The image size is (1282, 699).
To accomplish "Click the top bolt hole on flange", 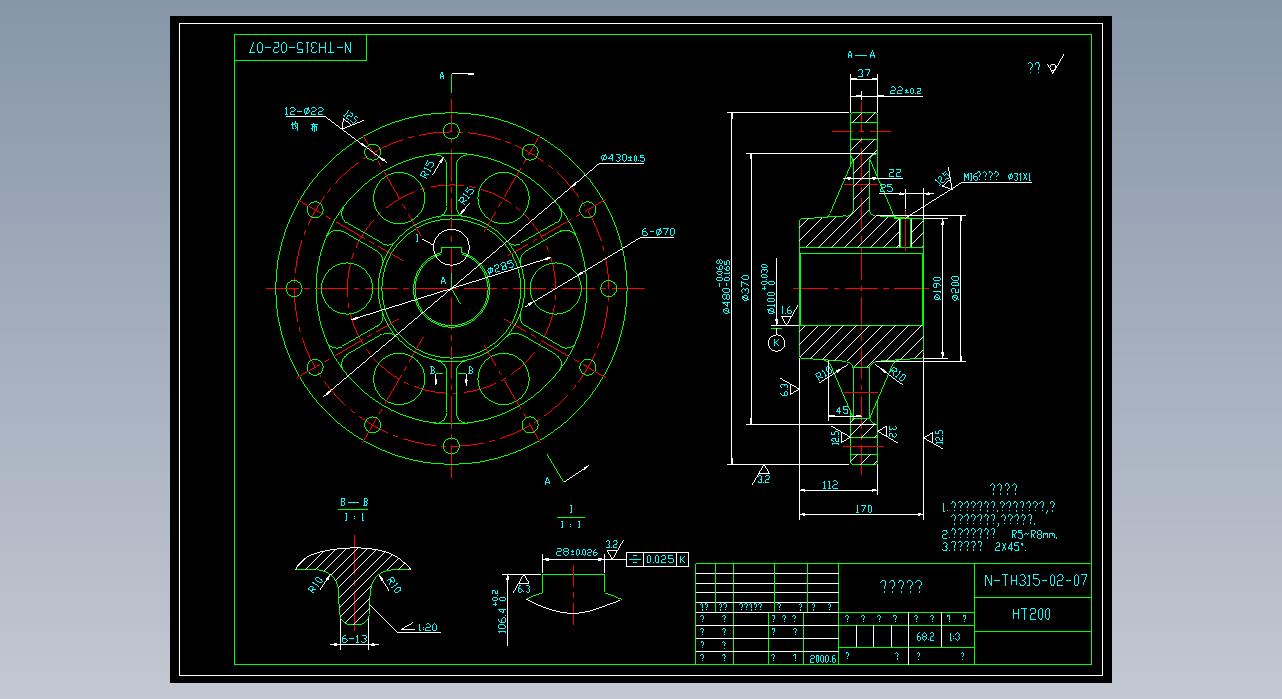I will 452,130.
